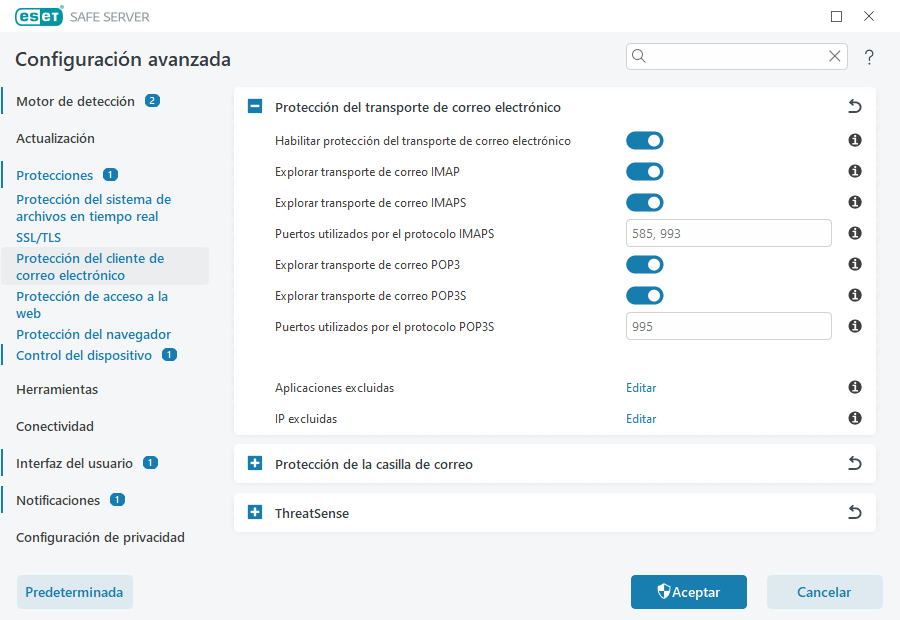Expand Protección de la casilla de correo

254,463
